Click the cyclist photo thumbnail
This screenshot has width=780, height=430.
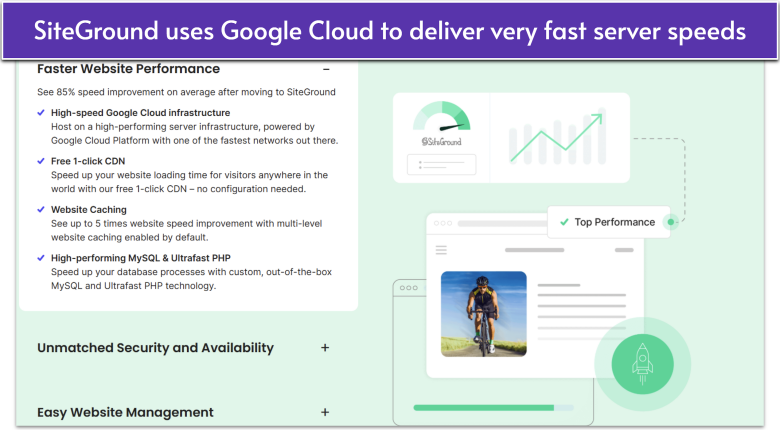pos(484,314)
